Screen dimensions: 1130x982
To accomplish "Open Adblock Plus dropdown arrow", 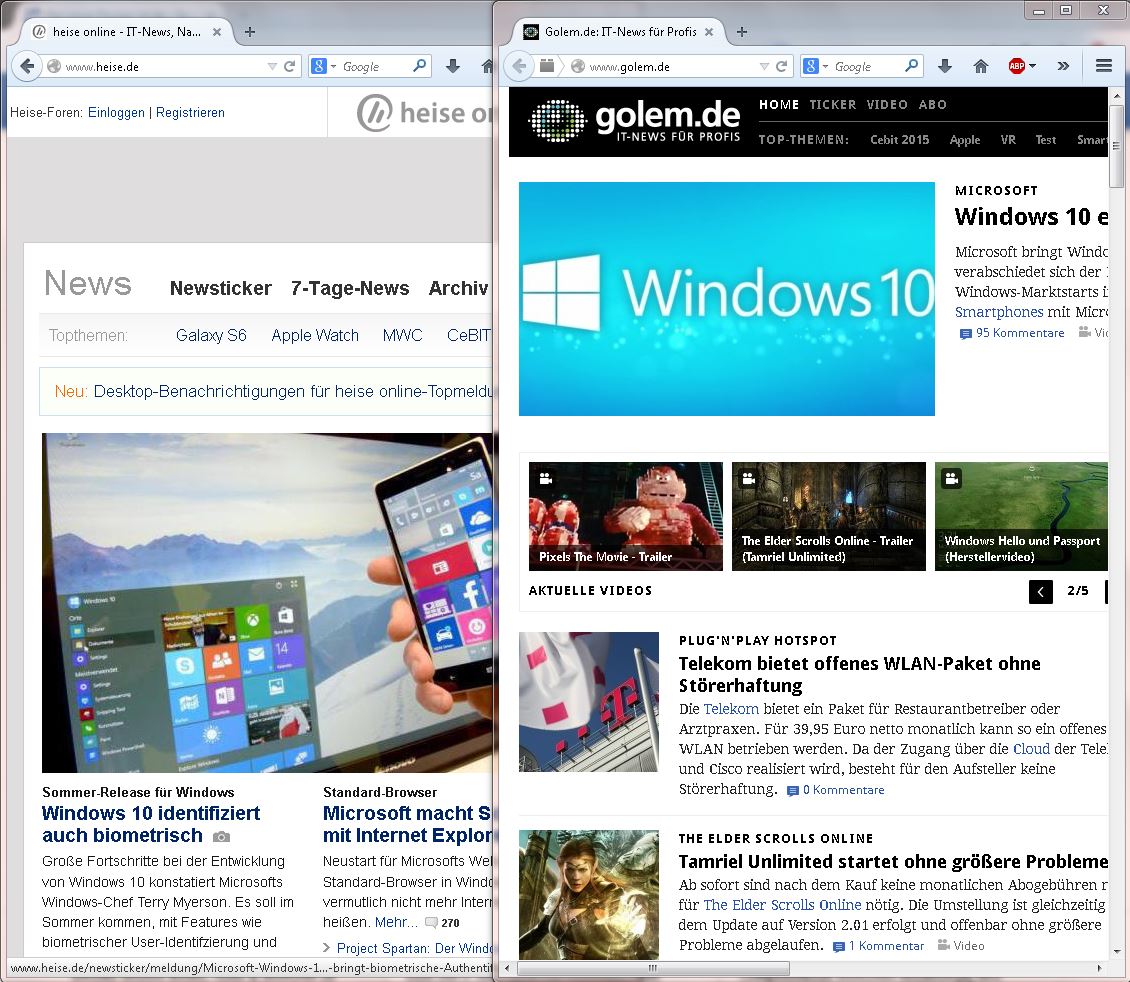I will [x=1033, y=66].
